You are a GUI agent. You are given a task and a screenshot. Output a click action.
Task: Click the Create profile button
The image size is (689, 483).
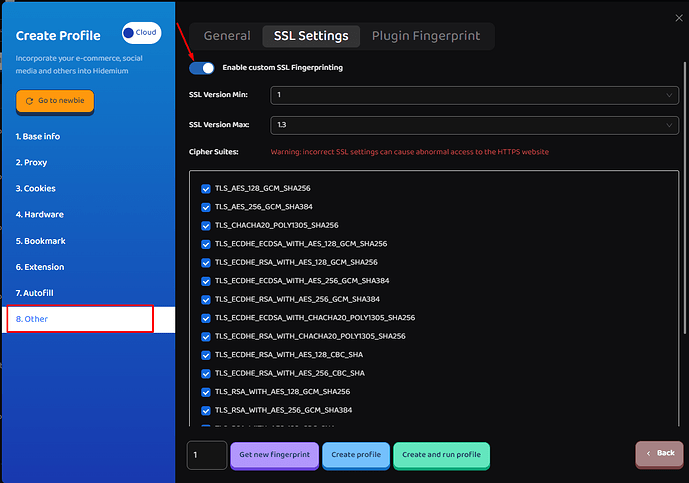[x=356, y=455]
